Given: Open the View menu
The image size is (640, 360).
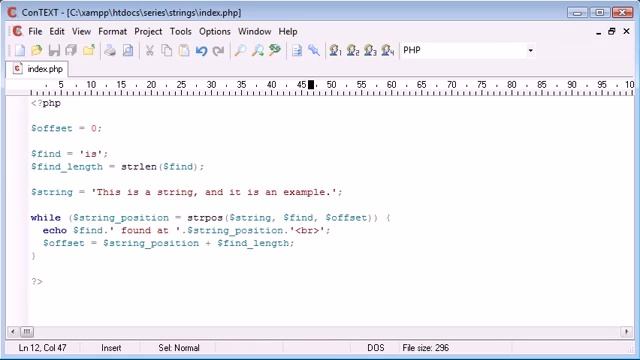Looking at the screenshot, I should tap(81, 31).
